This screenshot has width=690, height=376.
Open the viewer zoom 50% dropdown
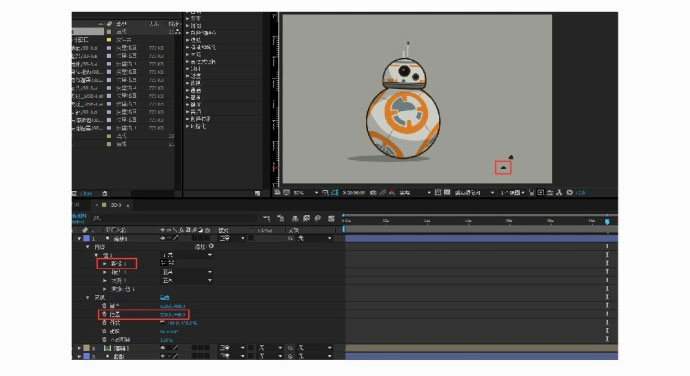305,192
